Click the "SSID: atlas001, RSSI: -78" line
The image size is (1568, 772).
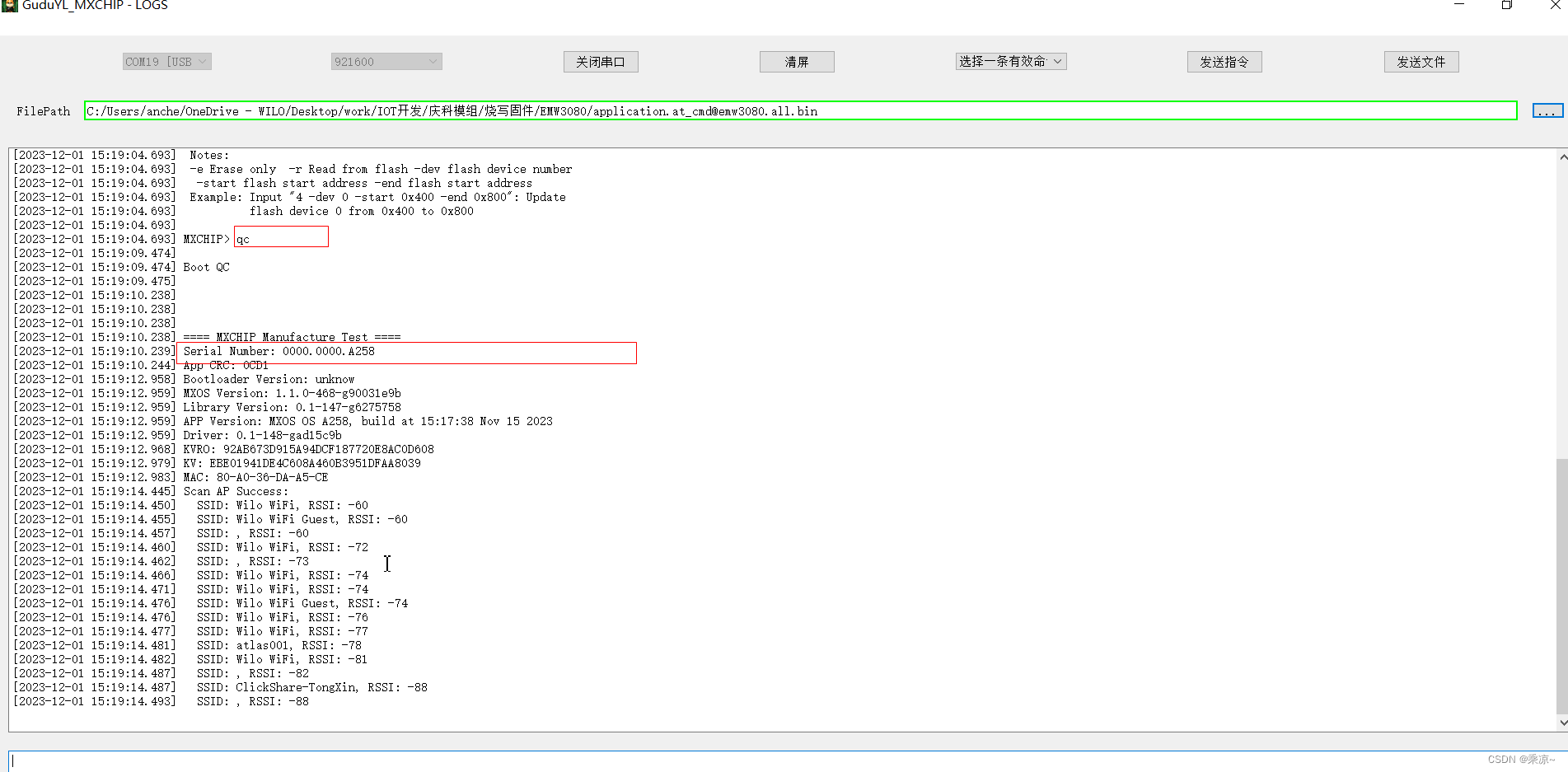(278, 645)
